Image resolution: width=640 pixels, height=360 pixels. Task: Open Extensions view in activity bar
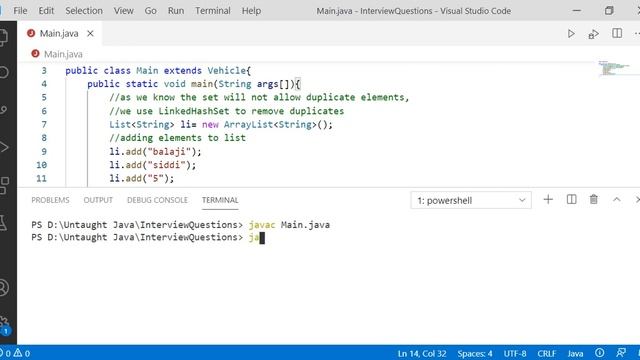pyautogui.click(x=4, y=185)
